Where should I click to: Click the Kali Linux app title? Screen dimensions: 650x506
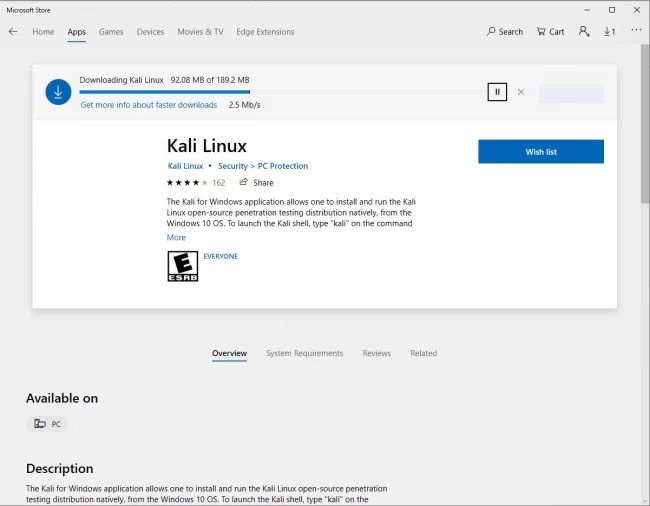click(x=206, y=146)
